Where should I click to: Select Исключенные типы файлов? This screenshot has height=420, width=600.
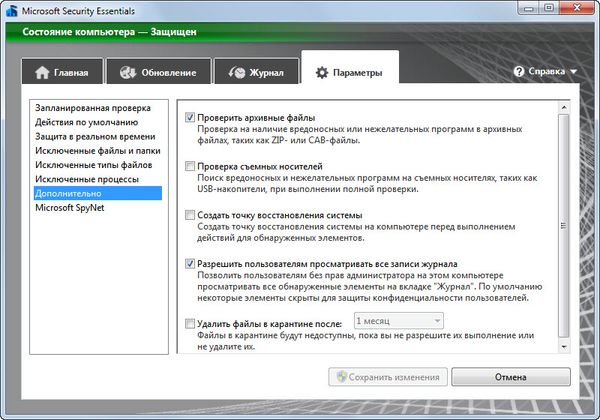click(93, 165)
